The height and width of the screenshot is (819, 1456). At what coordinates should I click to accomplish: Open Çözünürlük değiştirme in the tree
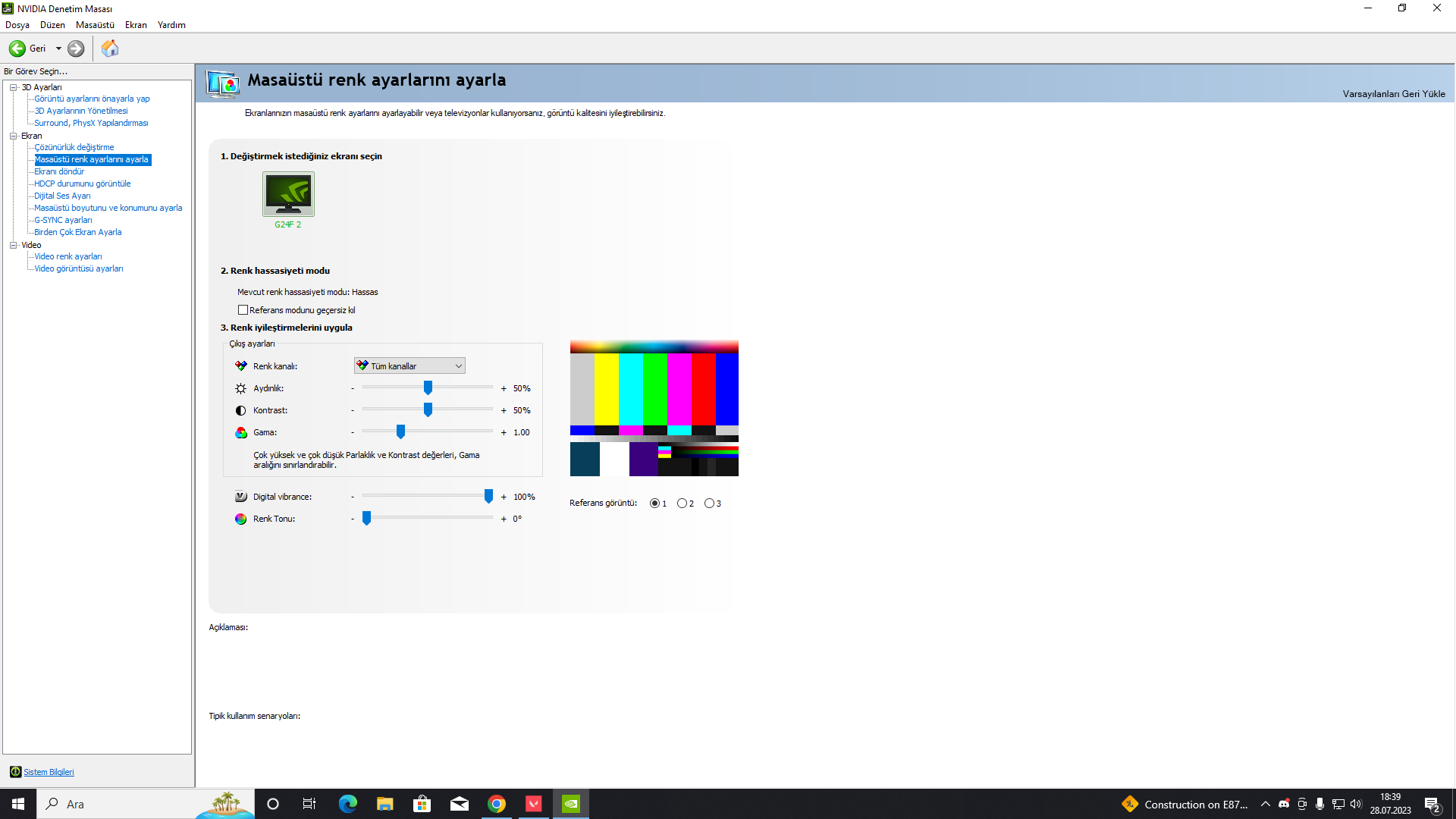[x=74, y=147]
